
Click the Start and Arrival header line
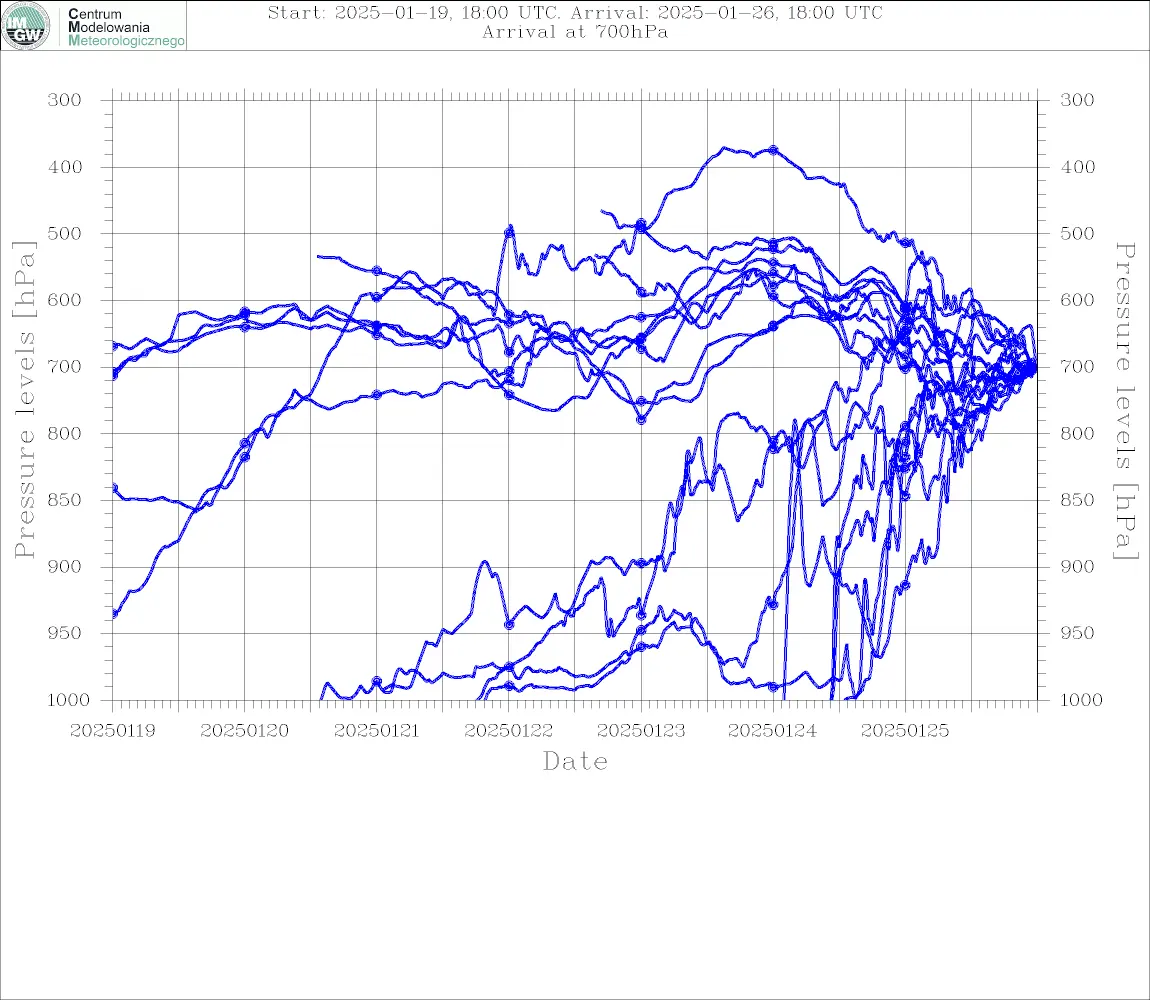575,12
